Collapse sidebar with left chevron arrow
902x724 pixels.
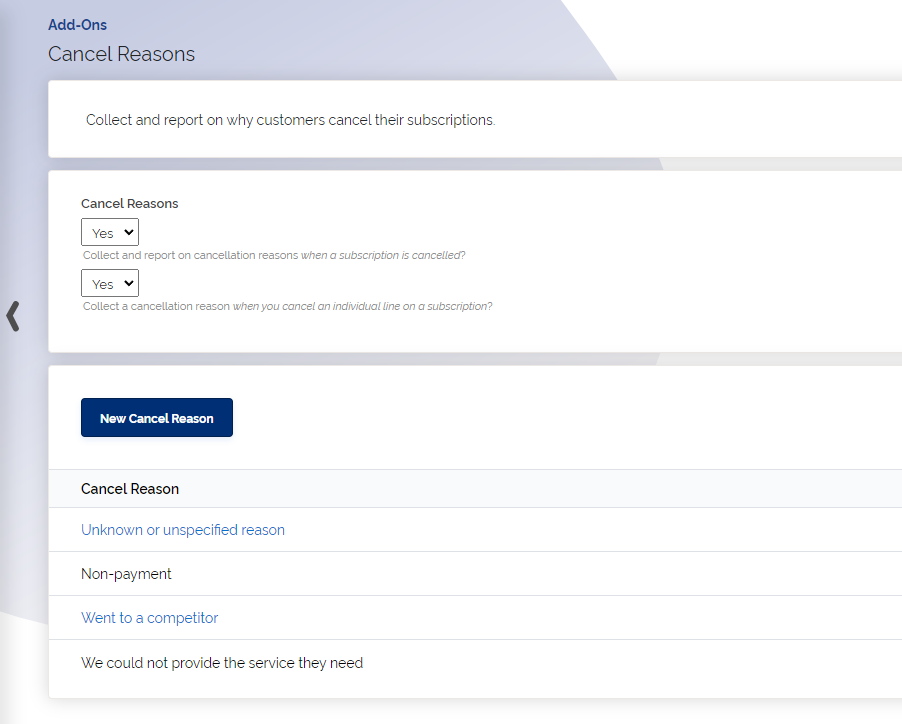[13, 316]
